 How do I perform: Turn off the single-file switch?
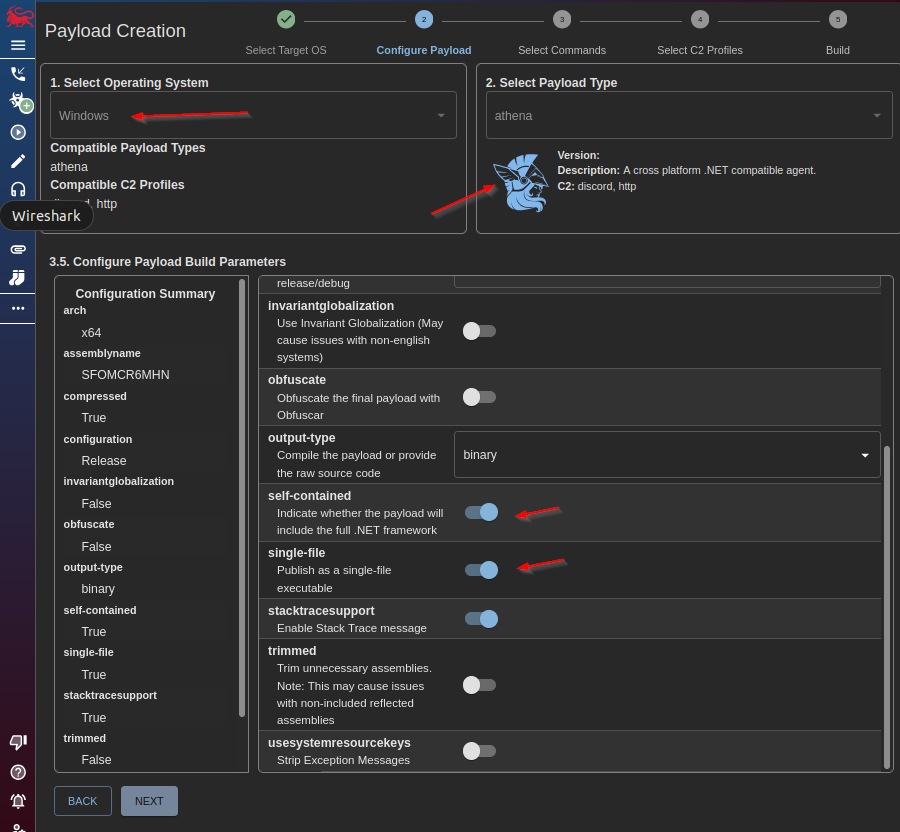(482, 570)
